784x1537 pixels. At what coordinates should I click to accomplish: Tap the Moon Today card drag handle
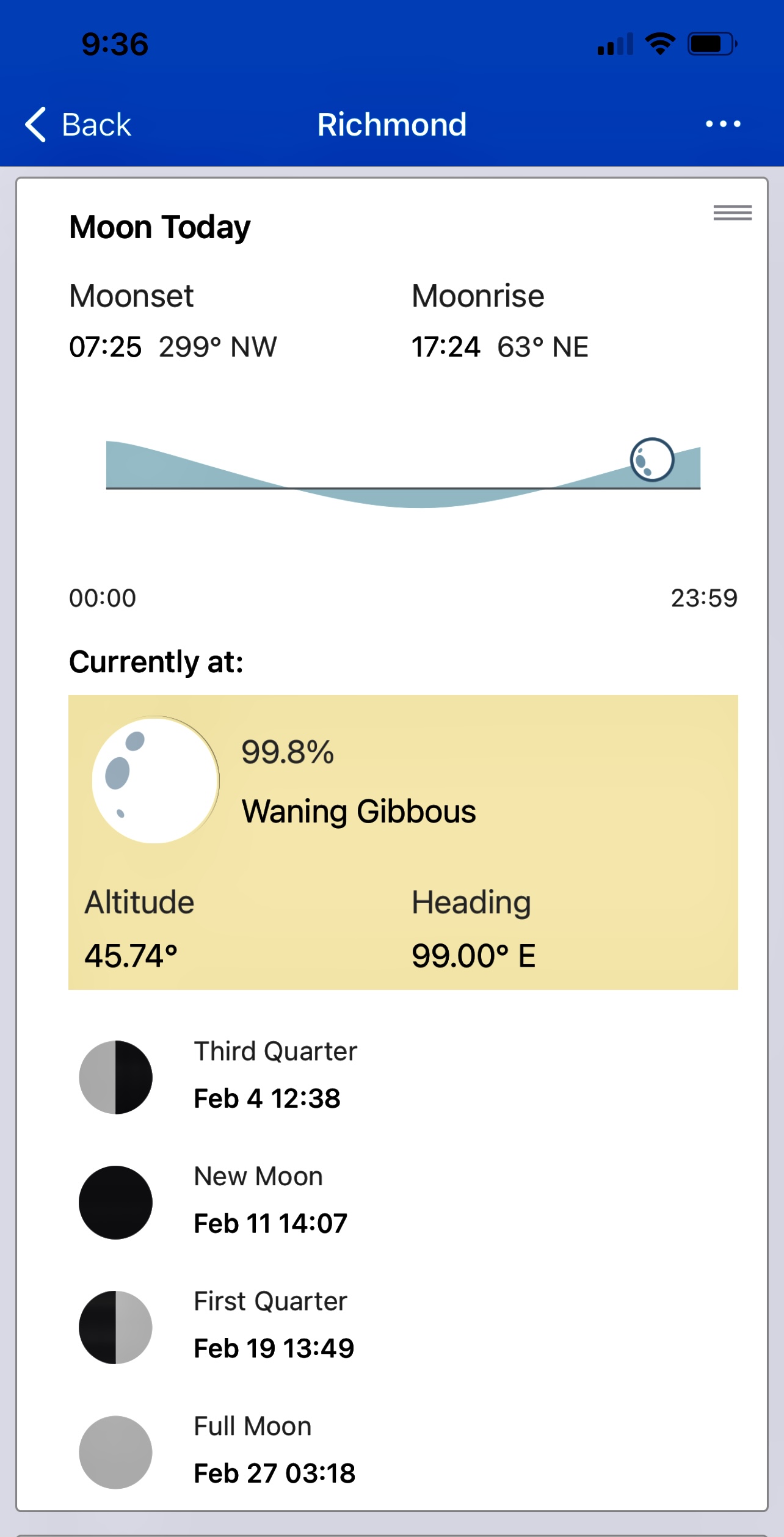[732, 213]
